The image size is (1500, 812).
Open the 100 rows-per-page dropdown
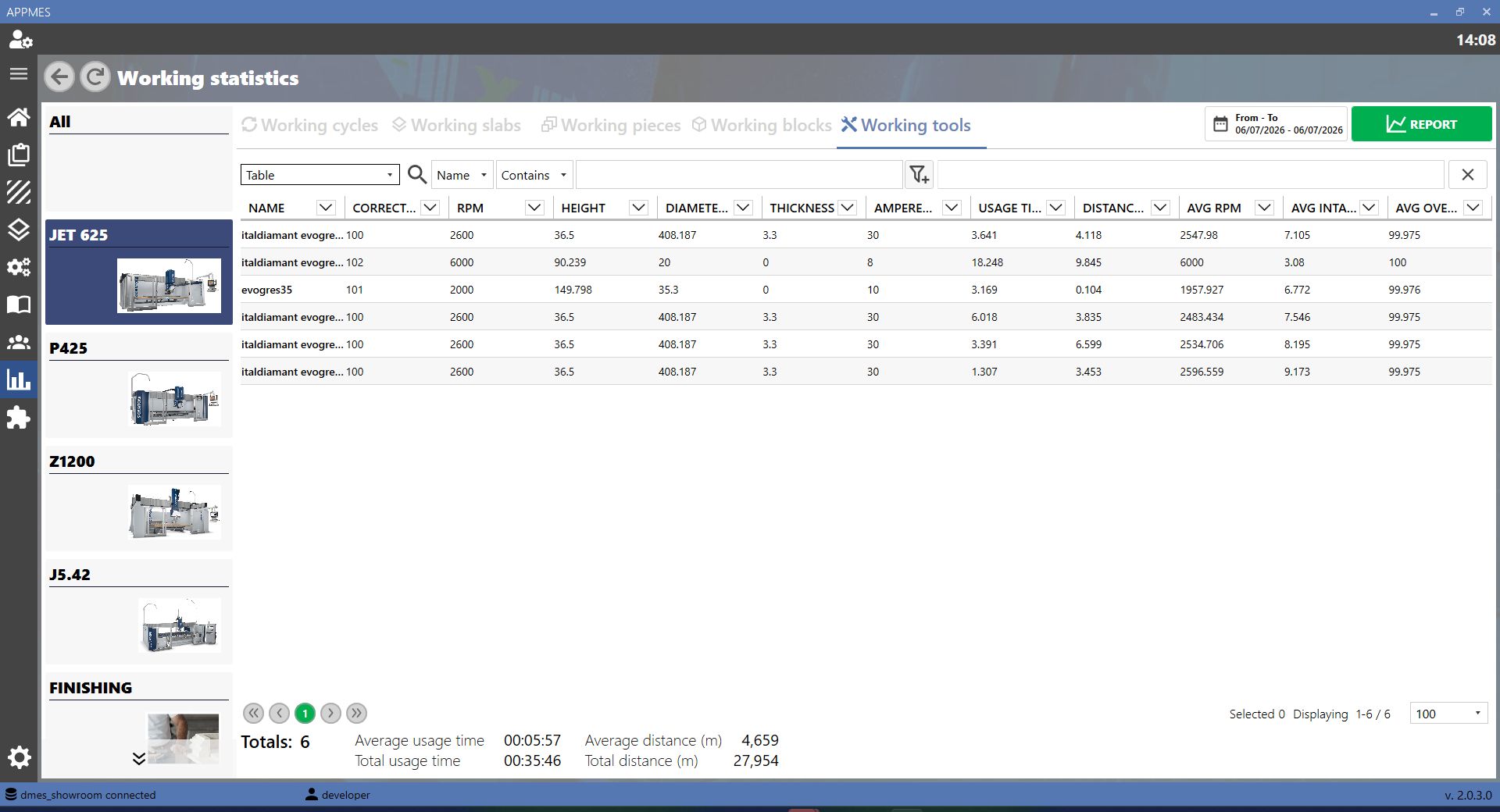(x=1448, y=714)
